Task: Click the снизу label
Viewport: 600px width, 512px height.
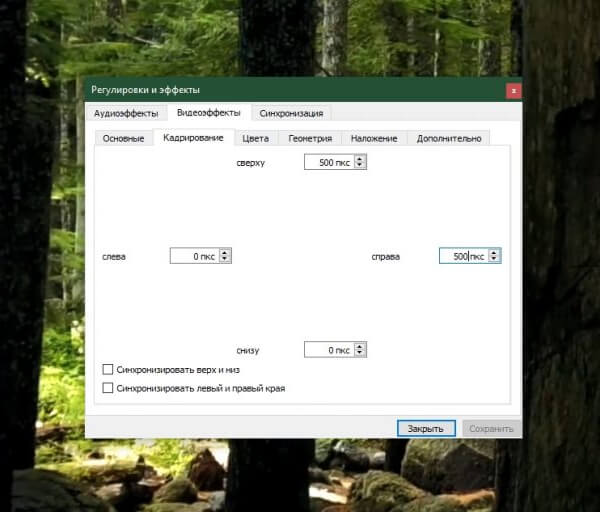Action: tap(248, 351)
